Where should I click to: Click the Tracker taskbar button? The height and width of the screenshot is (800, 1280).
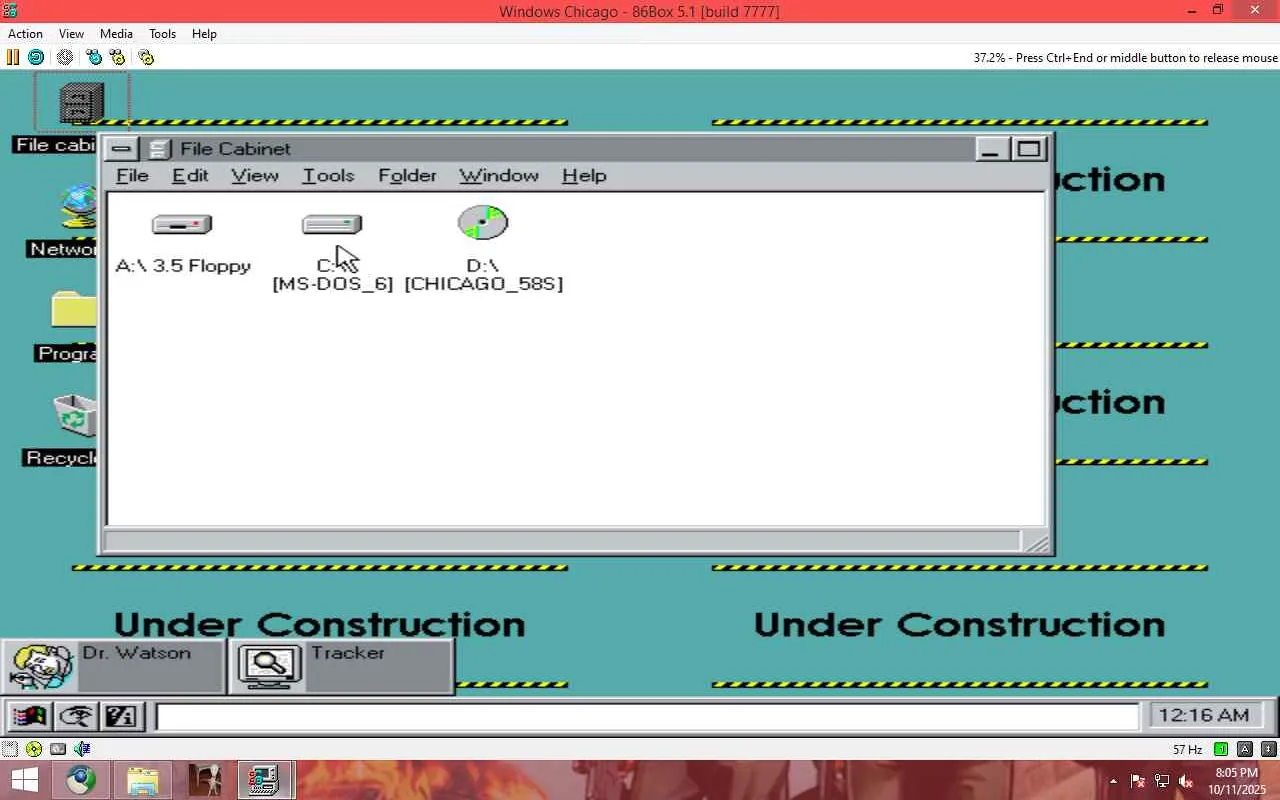click(x=341, y=667)
